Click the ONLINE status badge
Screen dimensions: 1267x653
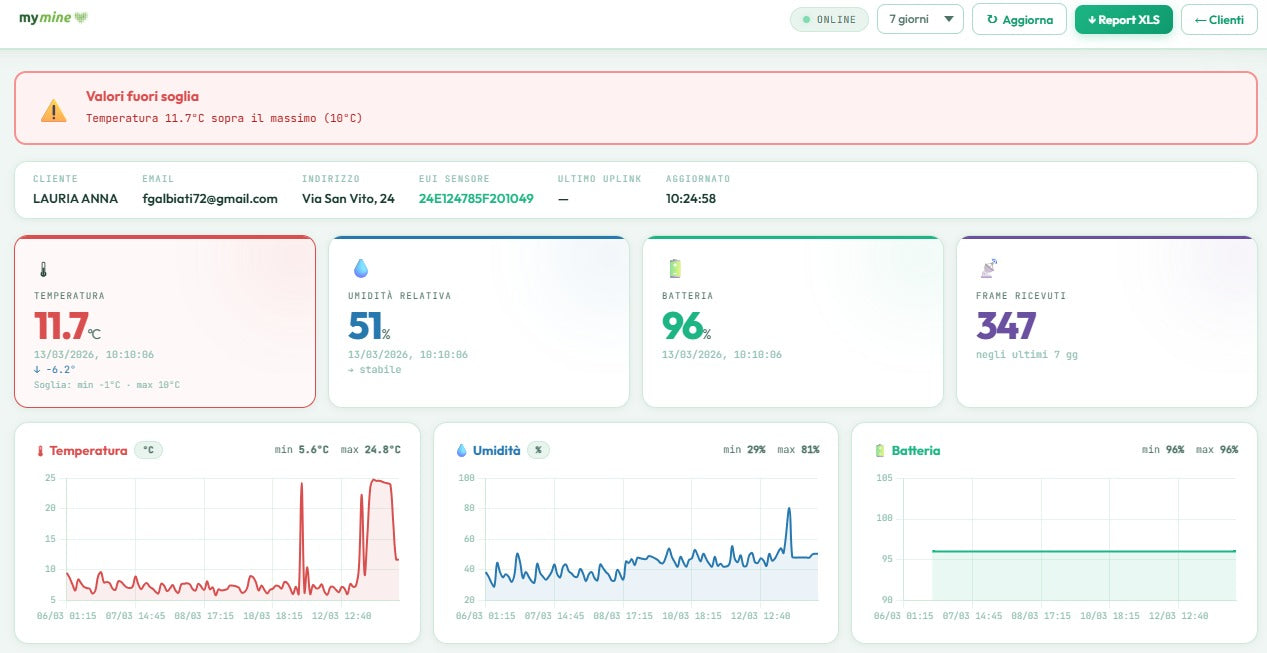point(829,19)
